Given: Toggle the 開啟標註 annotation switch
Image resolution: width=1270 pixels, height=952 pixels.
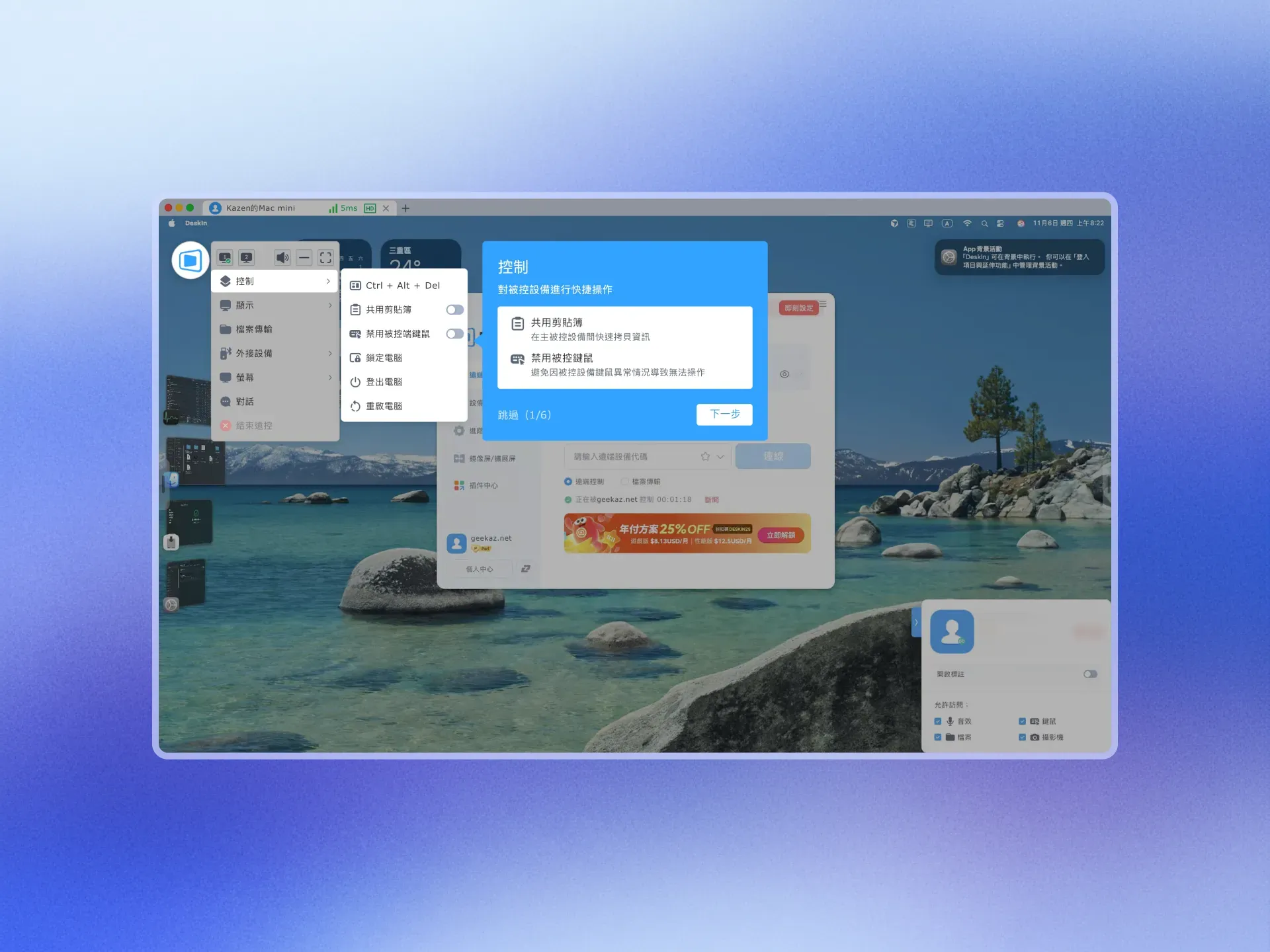Looking at the screenshot, I should [x=1090, y=674].
